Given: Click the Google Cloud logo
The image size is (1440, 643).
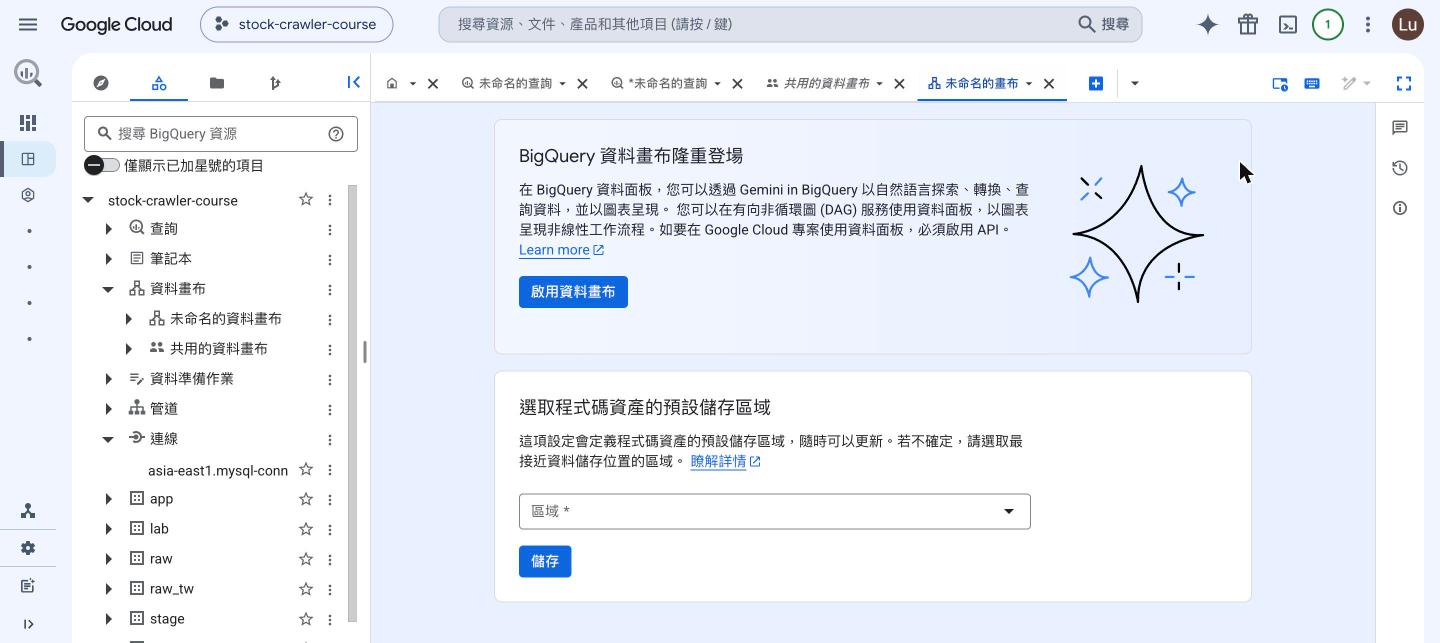Looking at the screenshot, I should [x=116, y=24].
